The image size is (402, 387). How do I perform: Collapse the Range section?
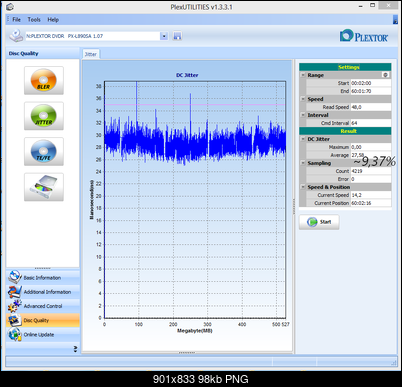click(x=303, y=75)
